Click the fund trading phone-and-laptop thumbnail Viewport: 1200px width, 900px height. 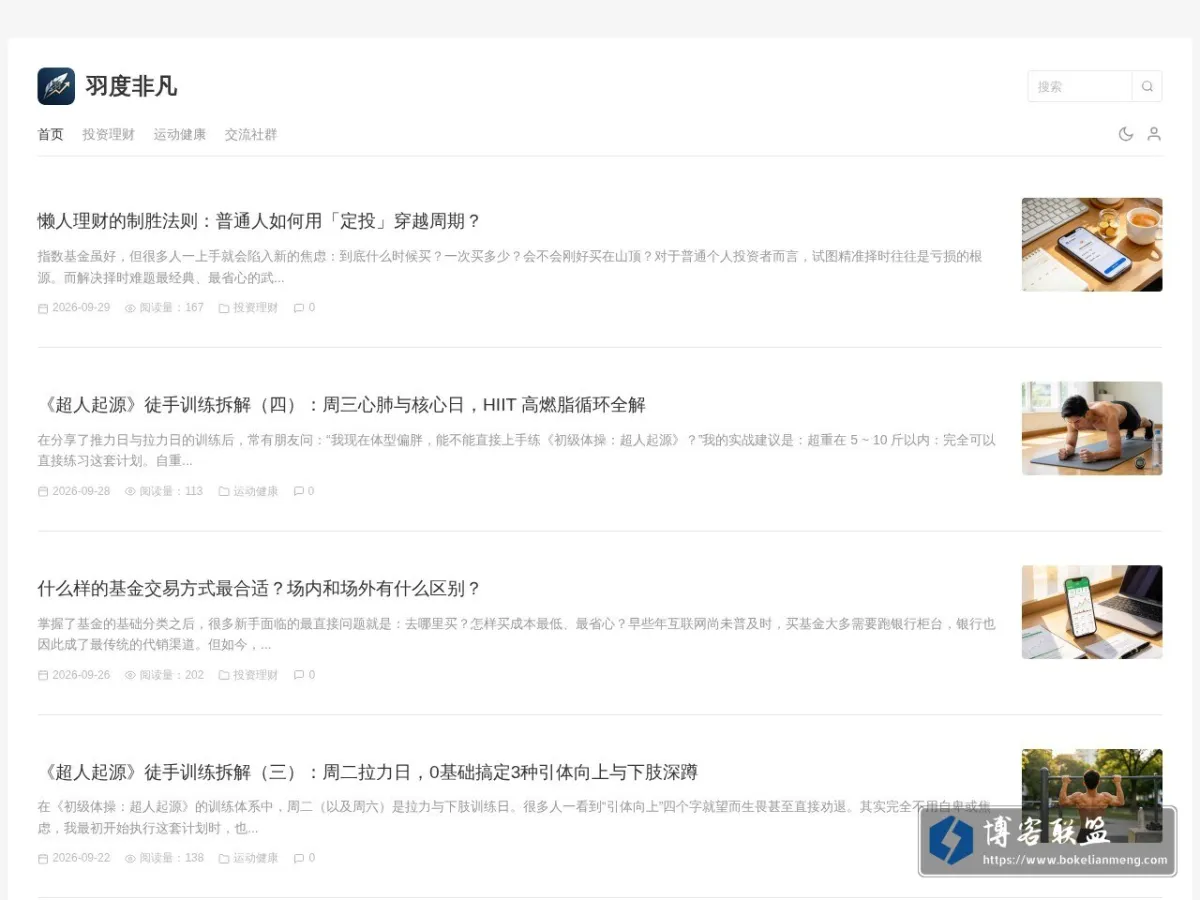coord(1092,612)
